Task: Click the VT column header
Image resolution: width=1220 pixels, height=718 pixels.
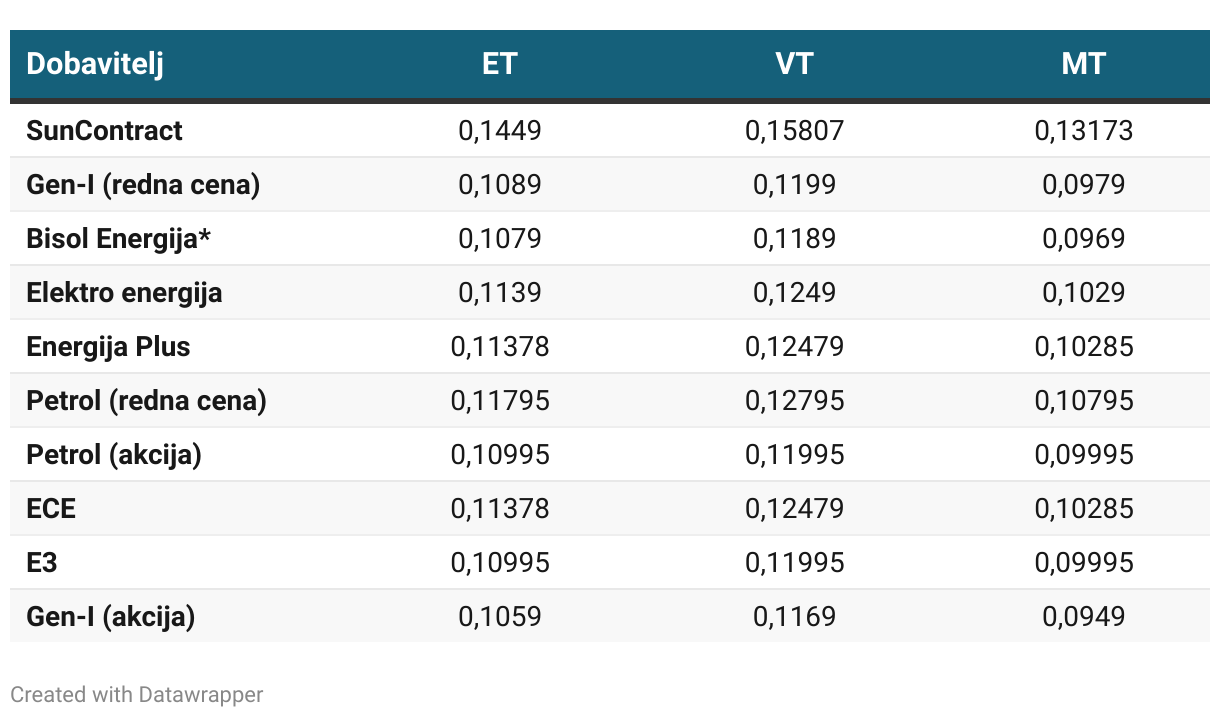Action: click(794, 64)
